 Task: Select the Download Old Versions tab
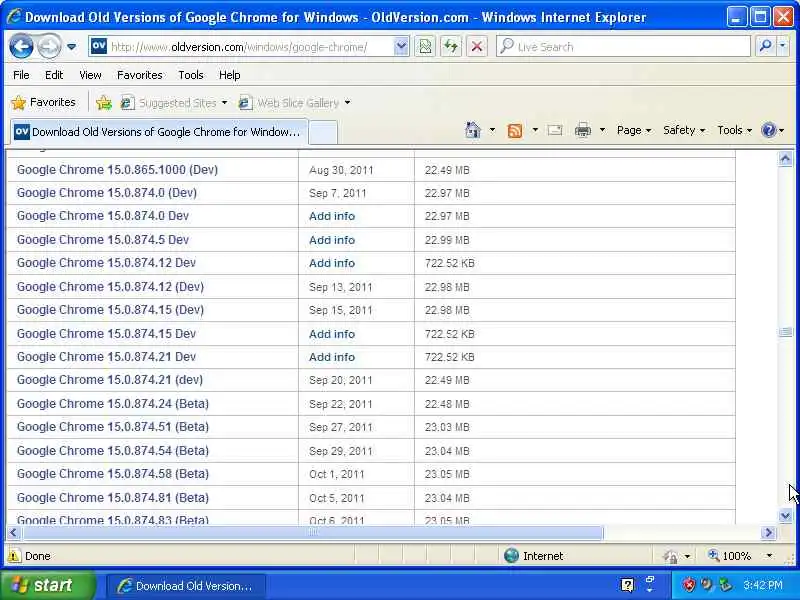click(159, 132)
